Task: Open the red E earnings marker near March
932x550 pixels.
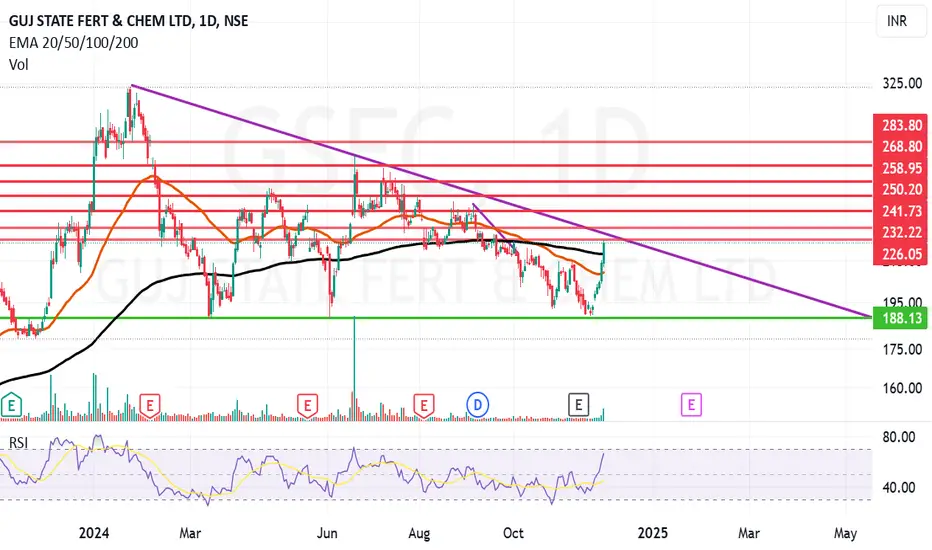Action: point(150,406)
